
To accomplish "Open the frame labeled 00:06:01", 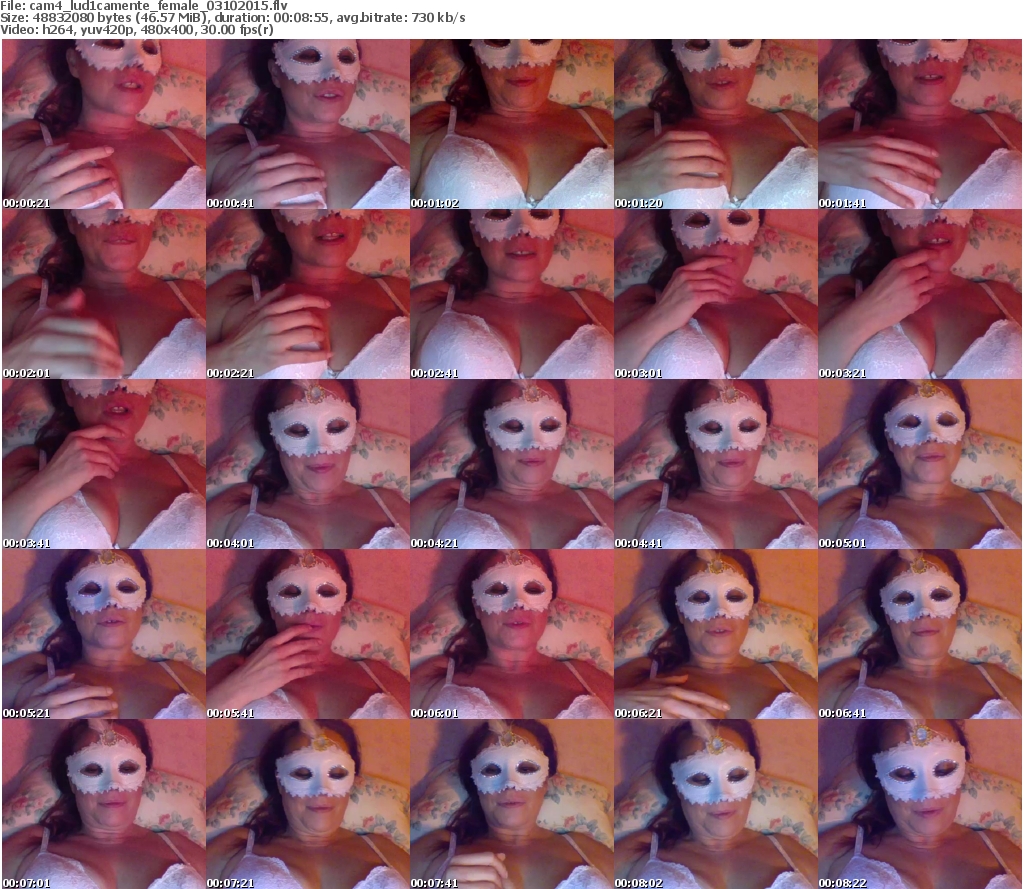I will click(511, 634).
